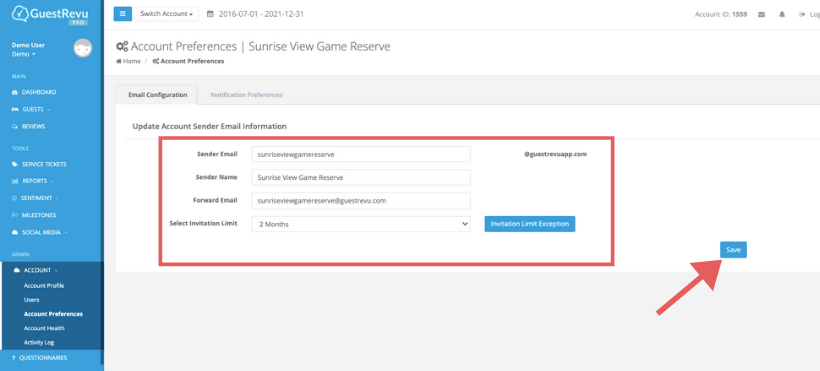Collapse the Account sidebar menu
Screen dimensions: 820x371
[x=40, y=271]
